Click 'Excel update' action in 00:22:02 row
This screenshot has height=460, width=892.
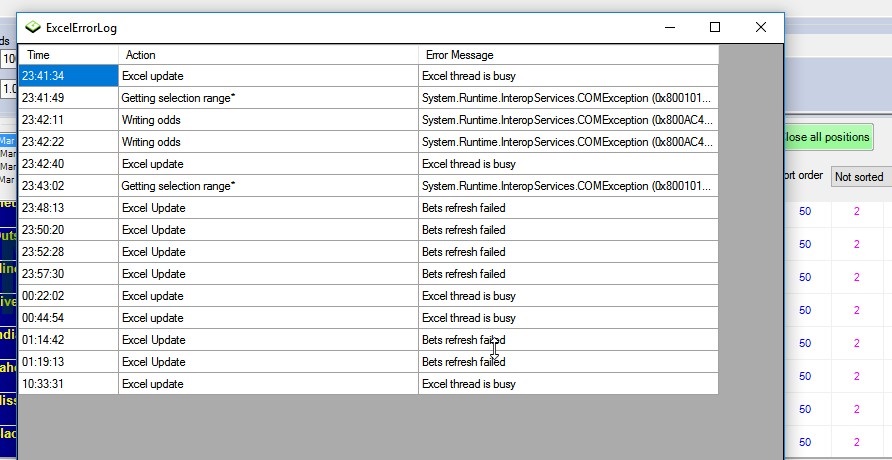tap(152, 296)
